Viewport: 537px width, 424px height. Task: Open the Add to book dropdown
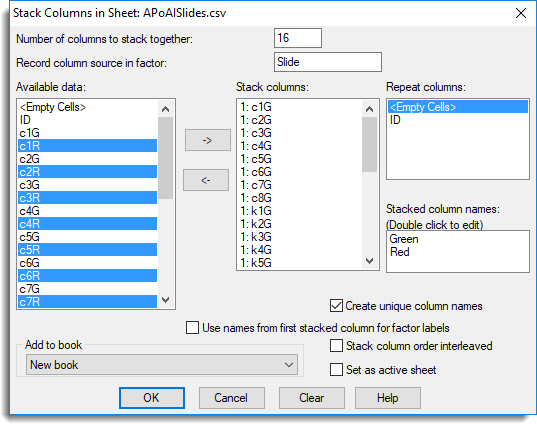(162, 365)
